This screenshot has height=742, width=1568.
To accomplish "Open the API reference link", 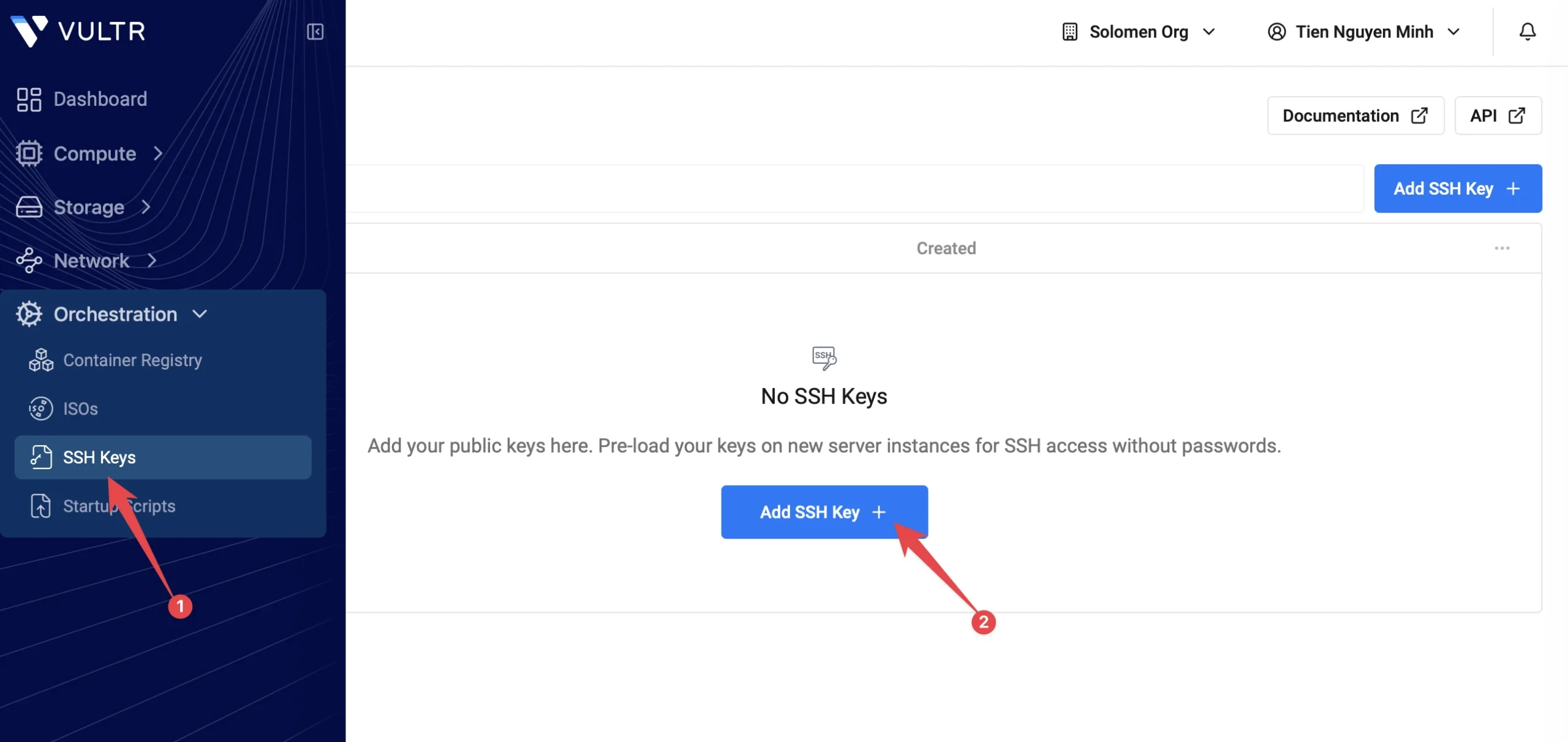I will pos(1498,116).
